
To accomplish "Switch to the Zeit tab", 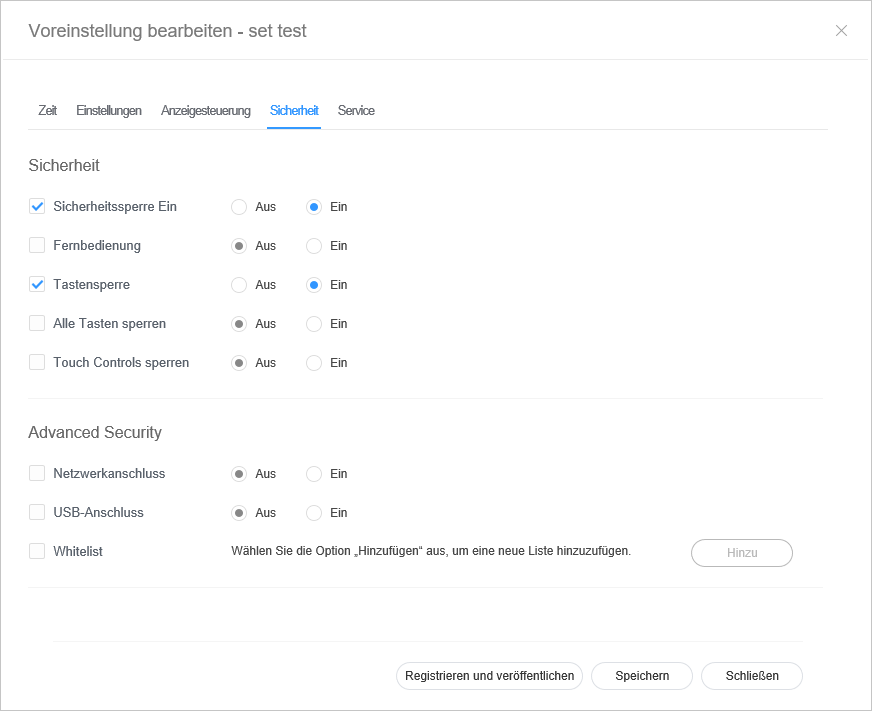I will pyautogui.click(x=47, y=111).
